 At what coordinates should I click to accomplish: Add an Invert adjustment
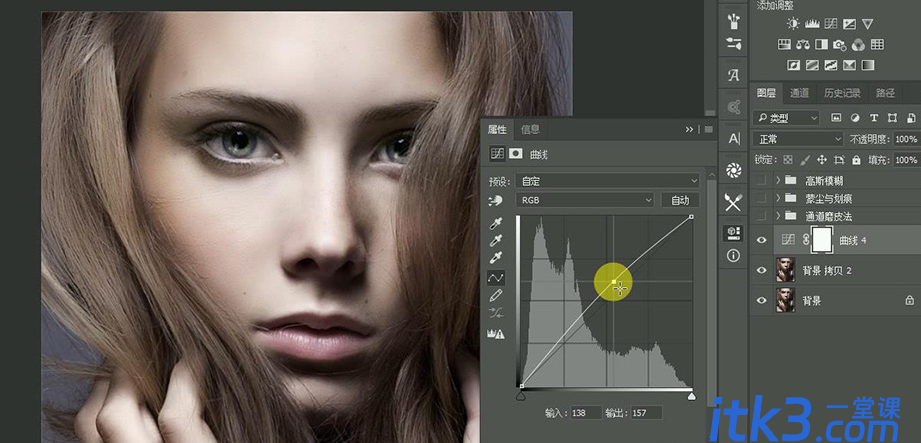point(794,65)
